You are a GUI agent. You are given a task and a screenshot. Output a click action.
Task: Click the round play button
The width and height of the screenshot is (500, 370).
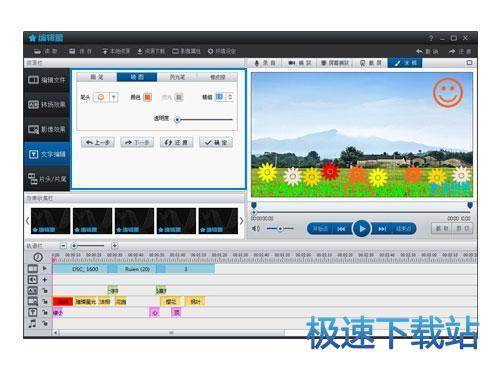(x=362, y=229)
